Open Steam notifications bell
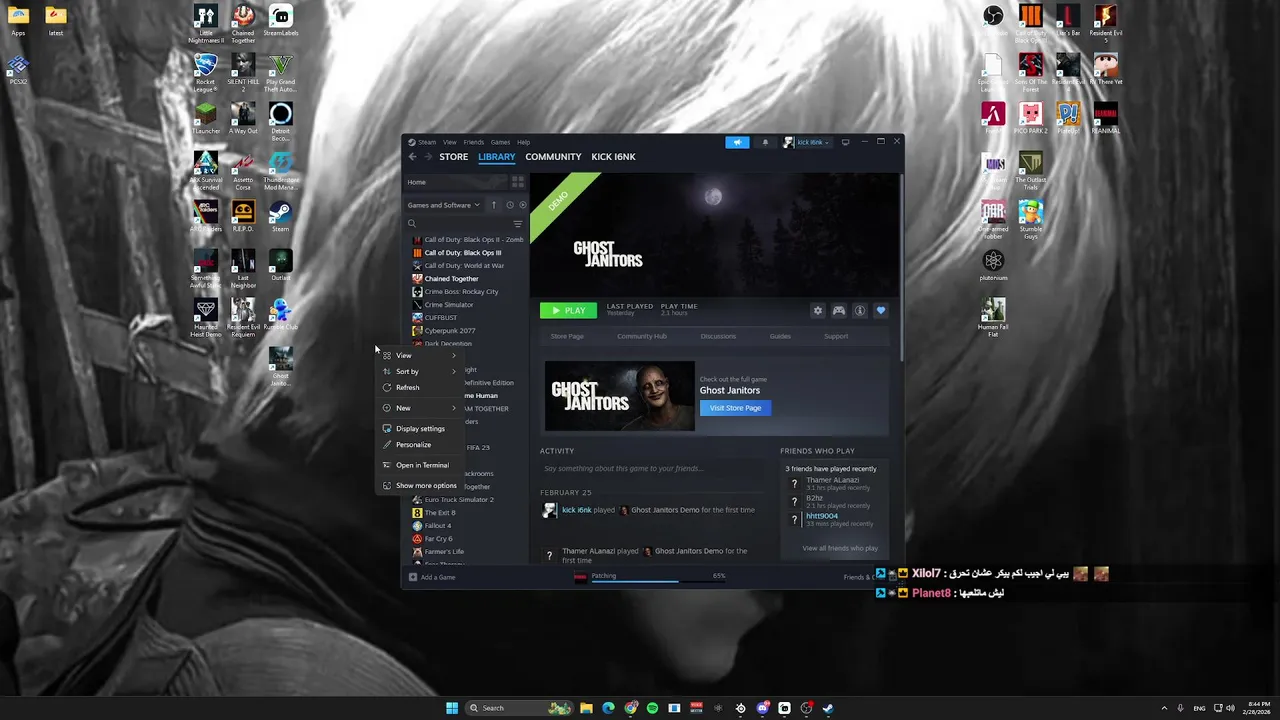The image size is (1280, 720). (765, 142)
